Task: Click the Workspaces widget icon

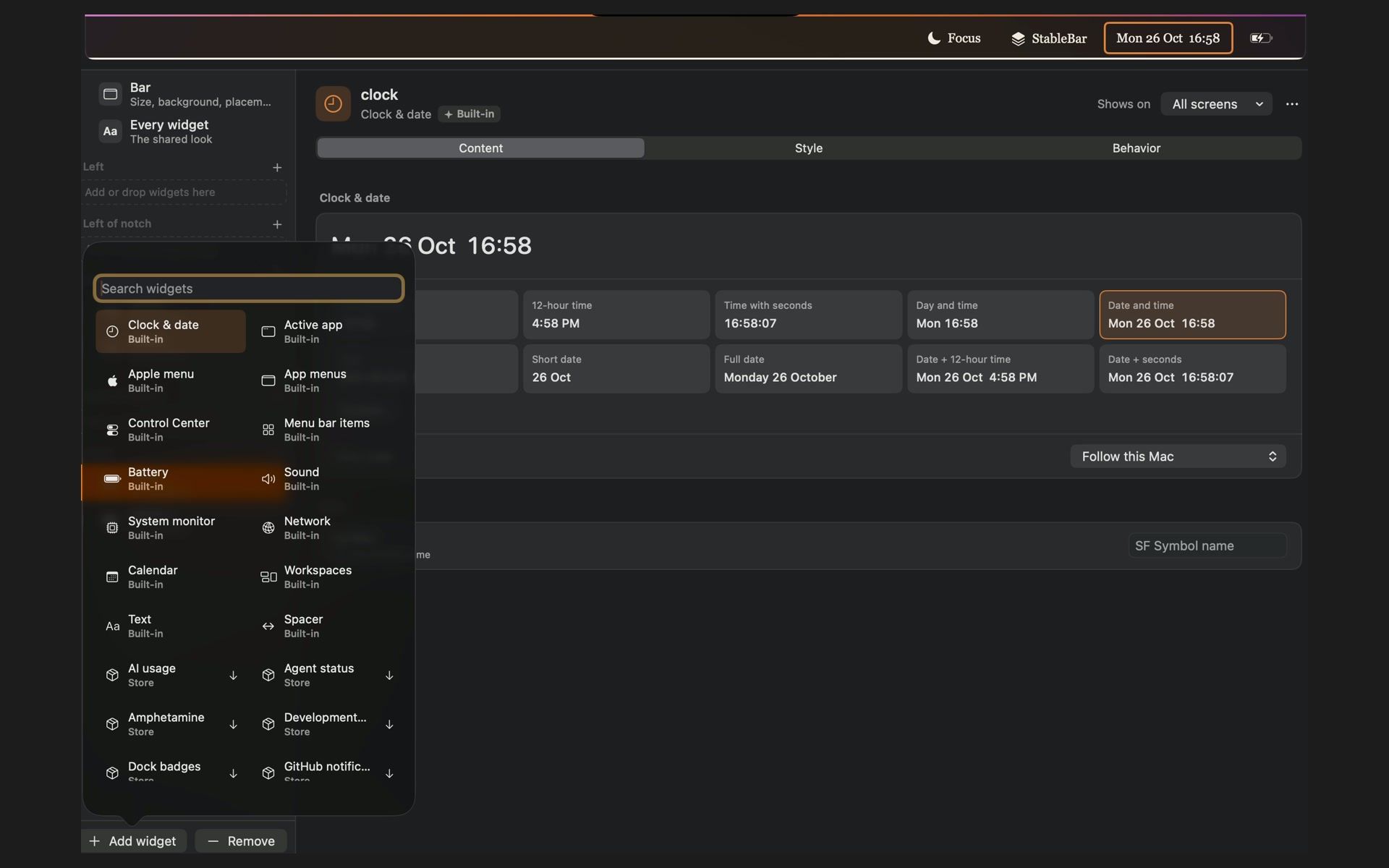Action: pyautogui.click(x=268, y=577)
